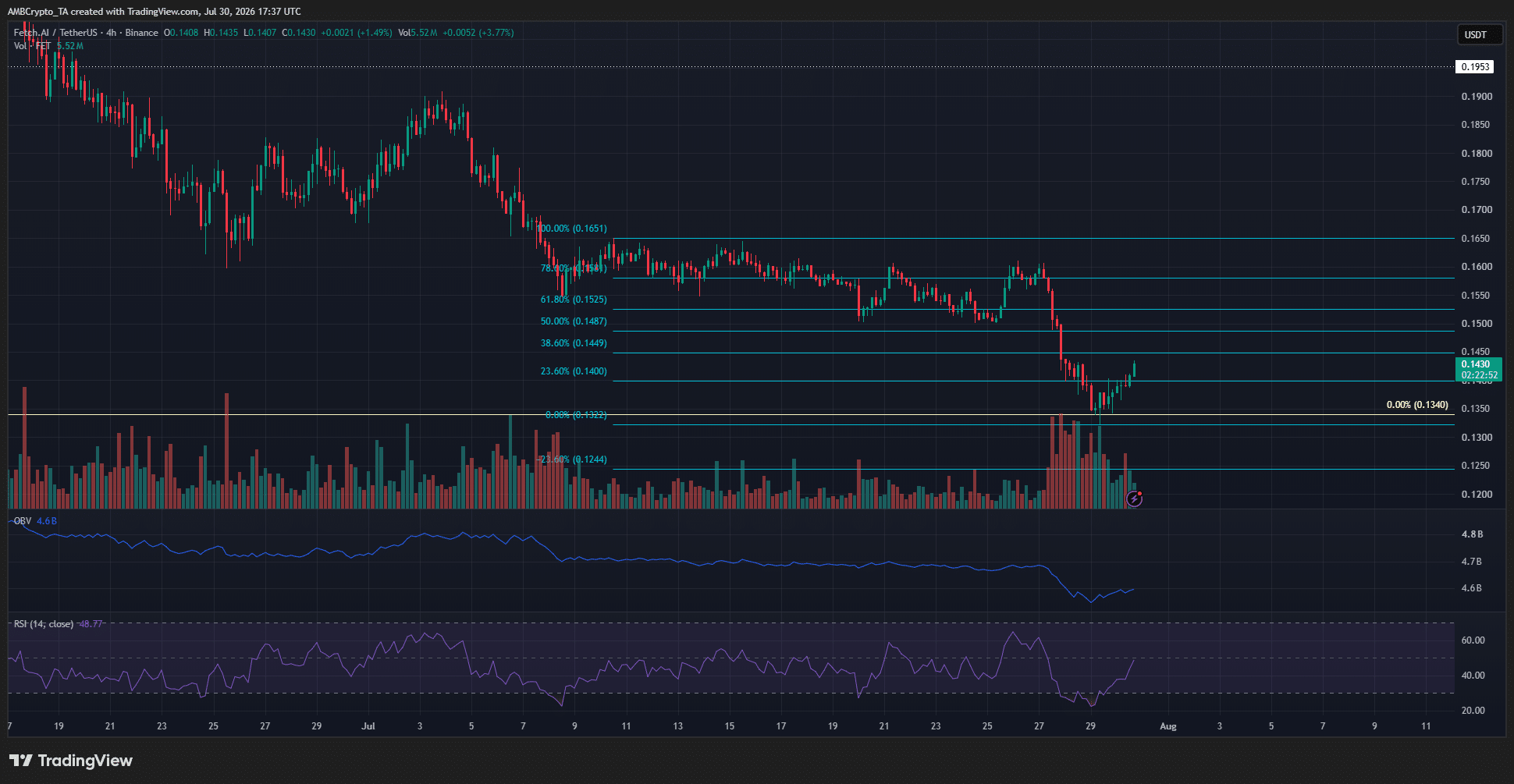Click the 38.60% (0.1449) Fibonacci label
Viewport: 1514px width, 784px height.
click(x=574, y=343)
